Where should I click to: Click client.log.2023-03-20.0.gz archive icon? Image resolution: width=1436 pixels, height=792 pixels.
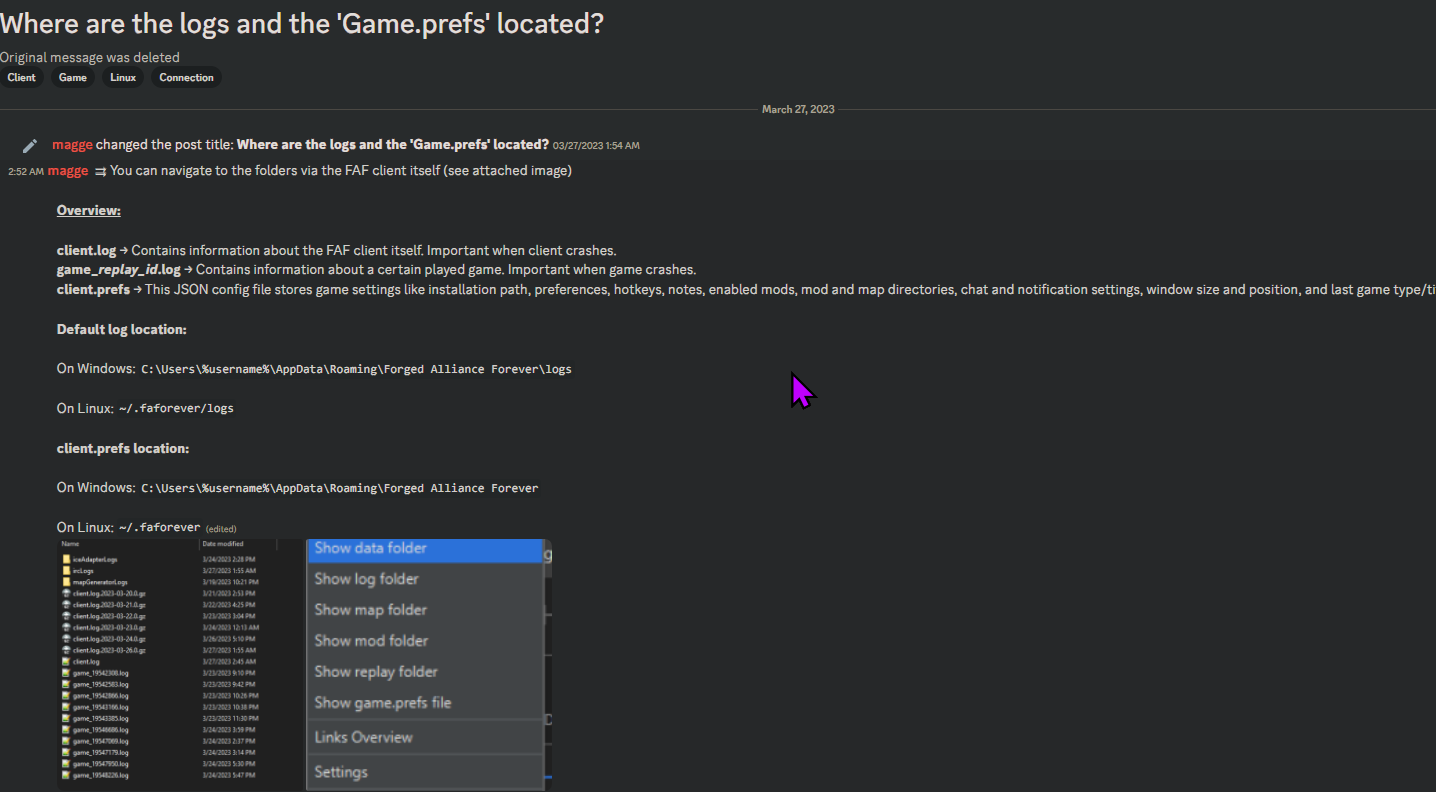66,593
